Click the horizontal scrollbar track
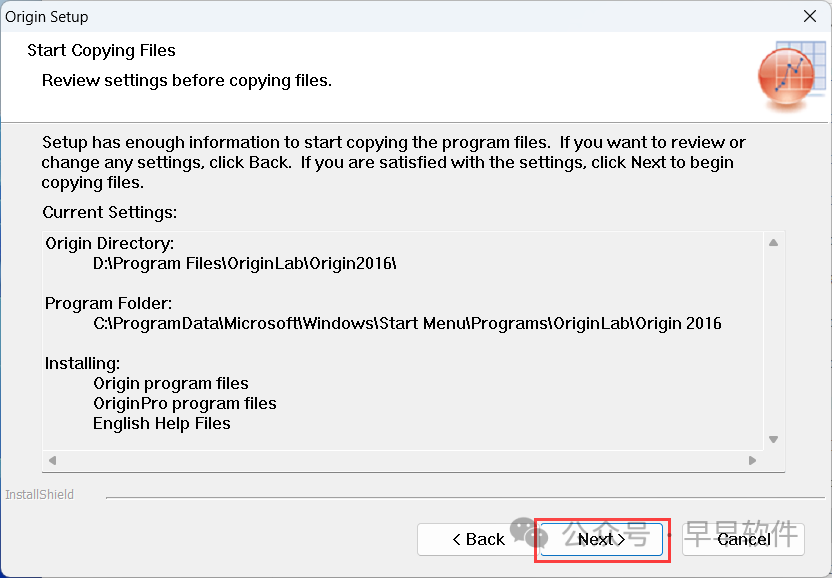This screenshot has height=578, width=832. 400,461
